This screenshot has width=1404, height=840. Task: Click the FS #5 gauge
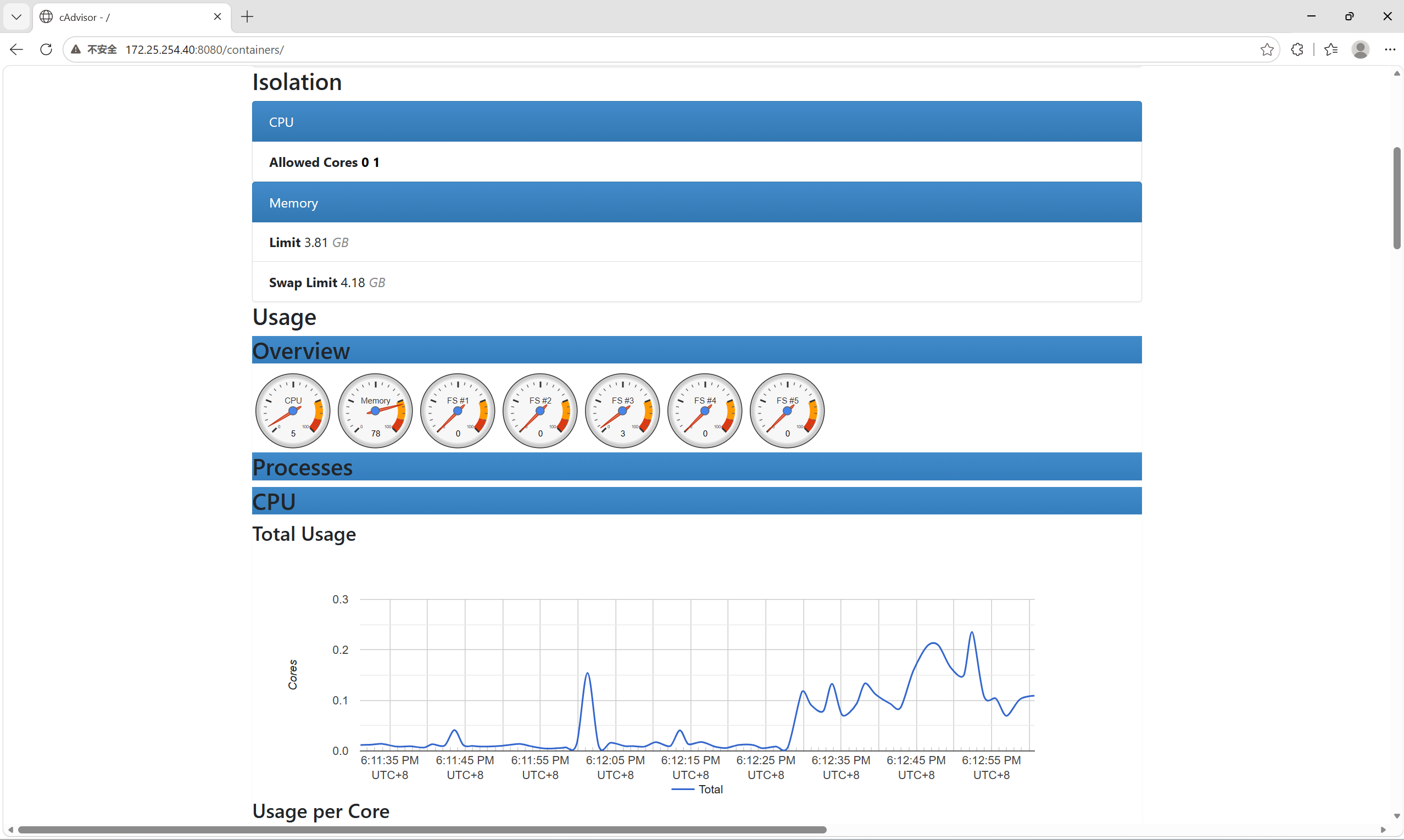787,411
